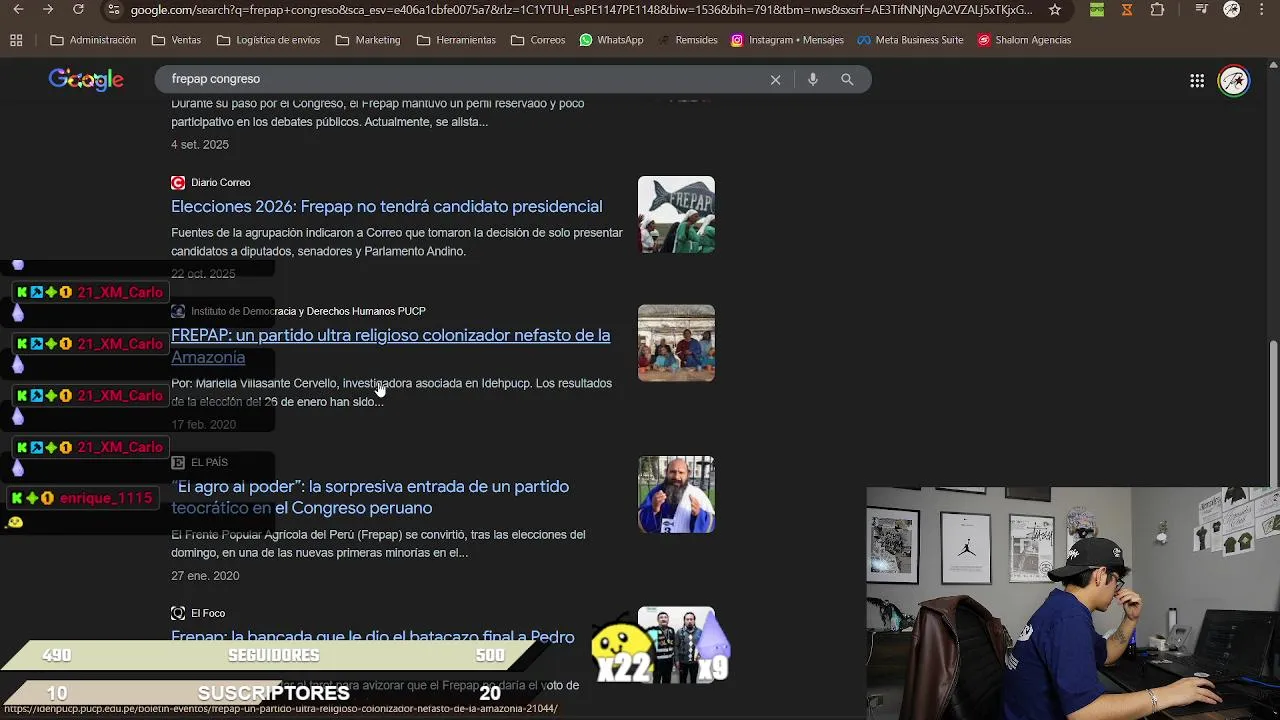Viewport: 1280px width, 720px height.
Task: Bookmark this page with the star icon
Action: [x=1055, y=10]
